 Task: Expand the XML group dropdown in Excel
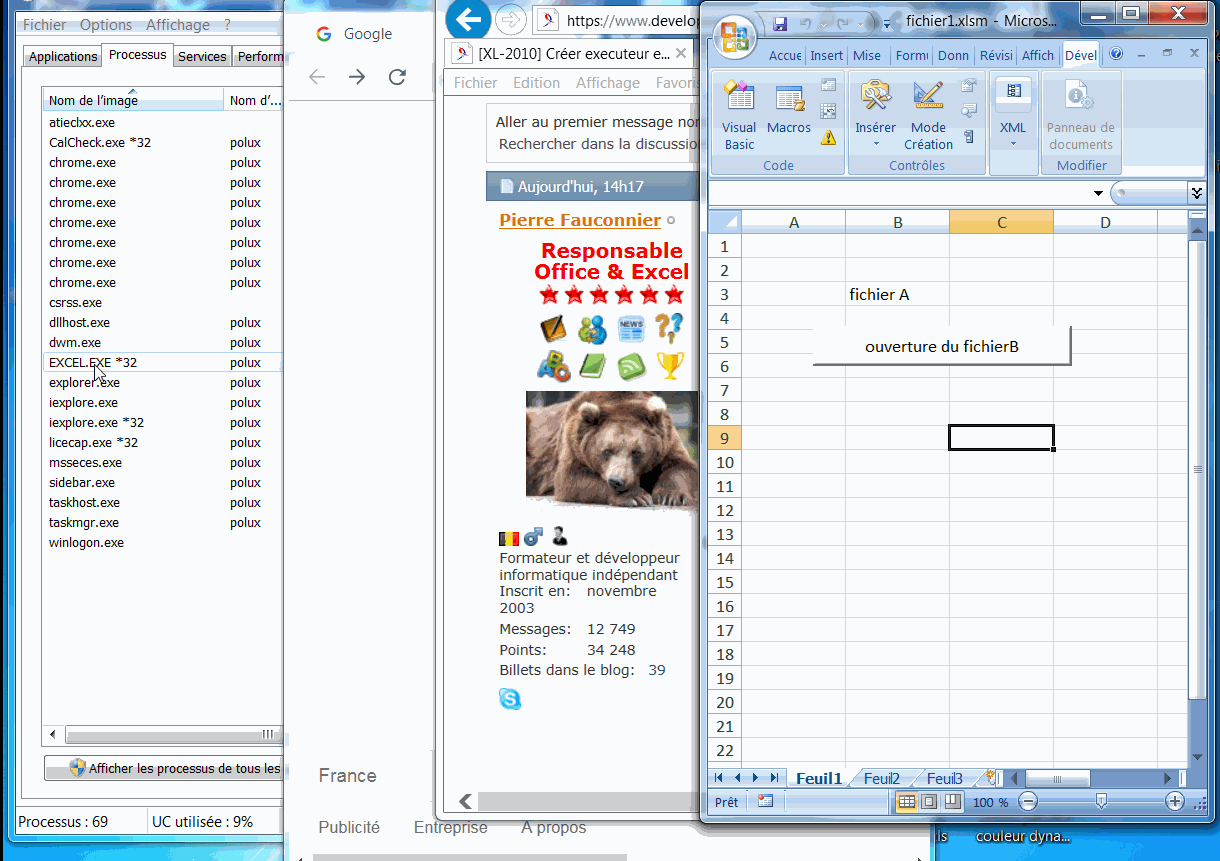[1013, 143]
